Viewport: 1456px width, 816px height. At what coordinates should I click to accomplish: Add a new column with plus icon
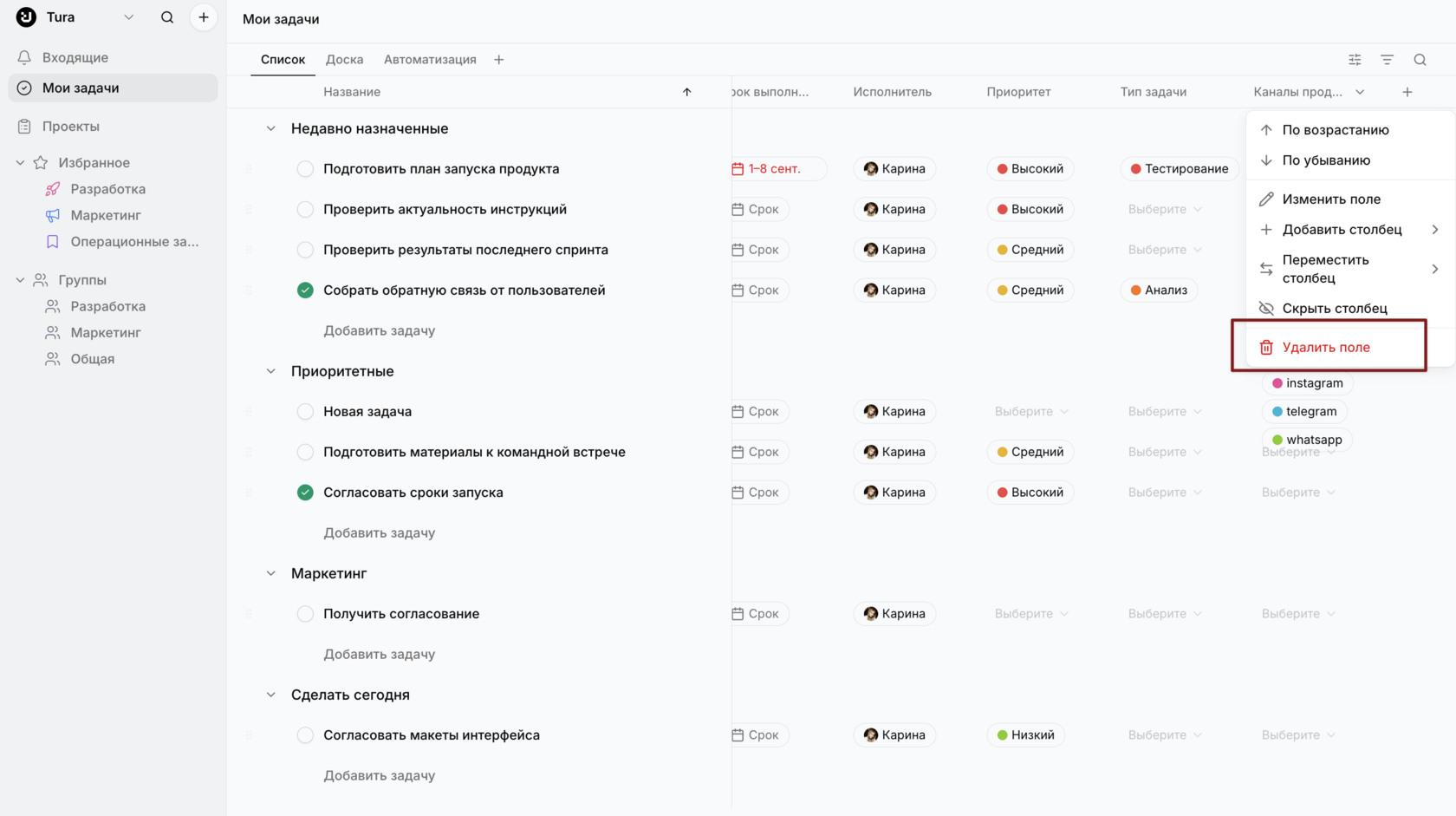1407,92
